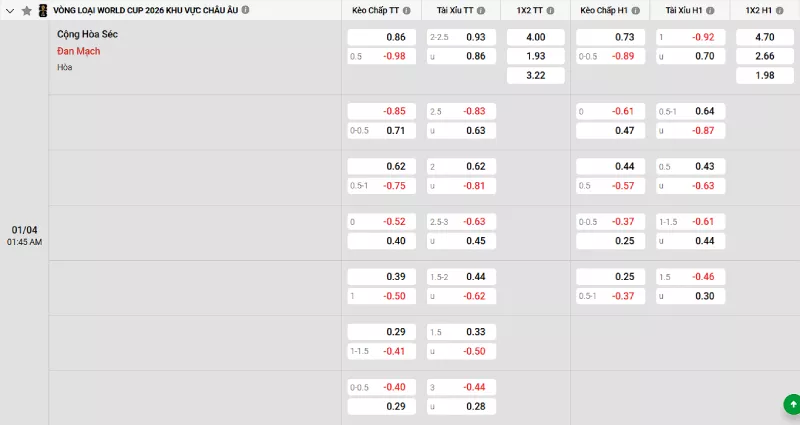Pick the -0.92 first-half over odds
Viewport: 800px width, 425px height.
690,37
